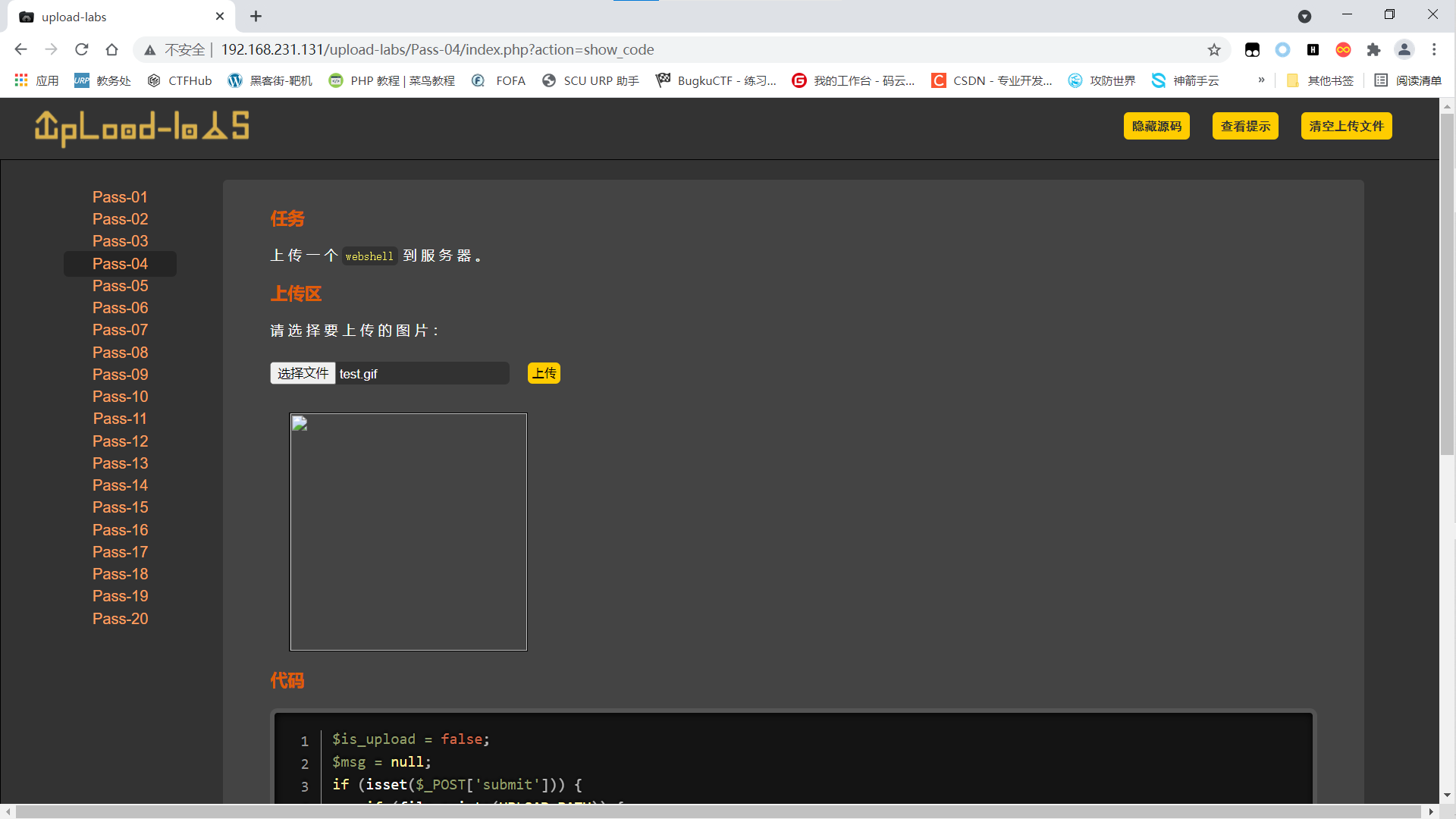Click the black H extension icon

[x=1313, y=49]
